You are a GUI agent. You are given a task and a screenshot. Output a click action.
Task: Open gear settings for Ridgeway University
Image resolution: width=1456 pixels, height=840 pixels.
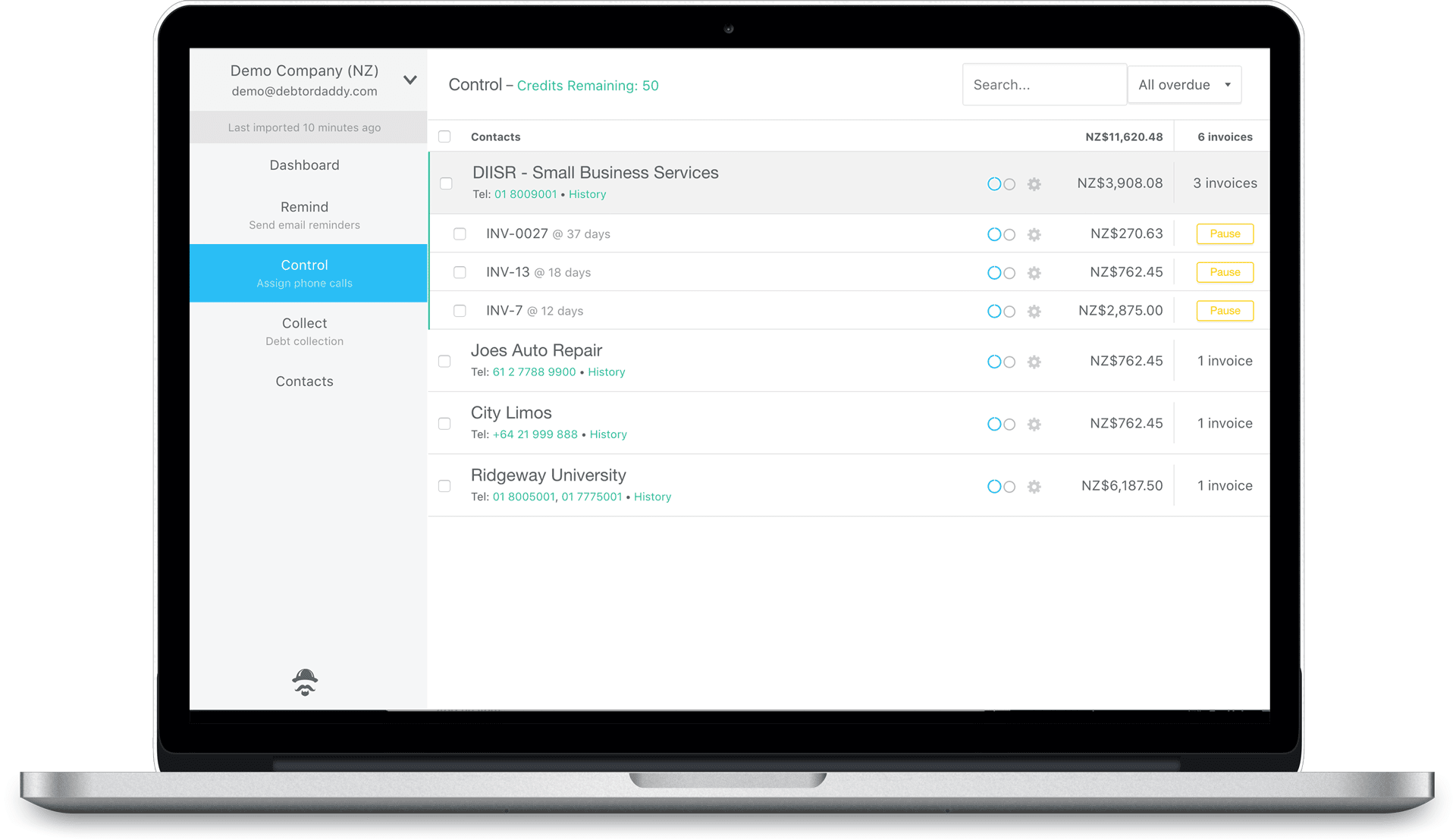pos(1034,487)
